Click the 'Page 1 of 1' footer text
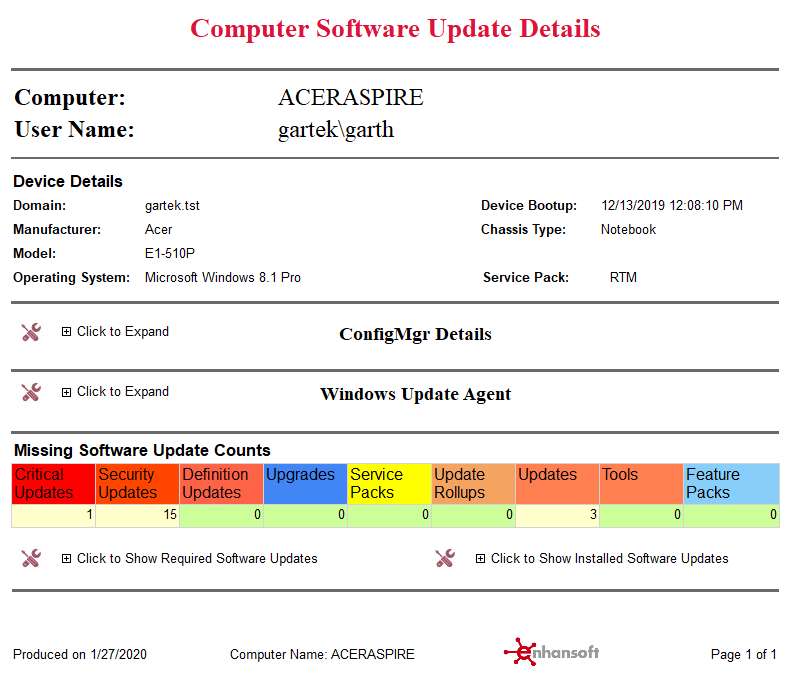Viewport: 791px width, 680px height. [744, 654]
